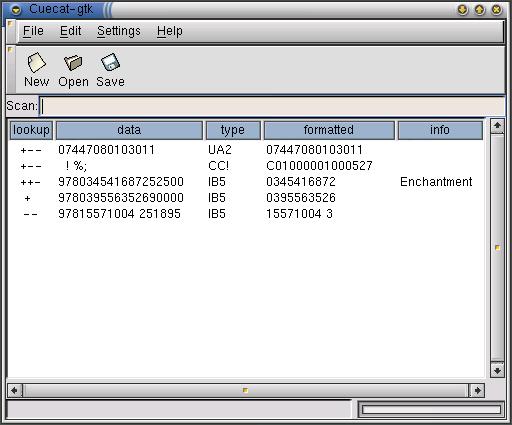
Task: Open the Settings menu
Action: pos(119,31)
